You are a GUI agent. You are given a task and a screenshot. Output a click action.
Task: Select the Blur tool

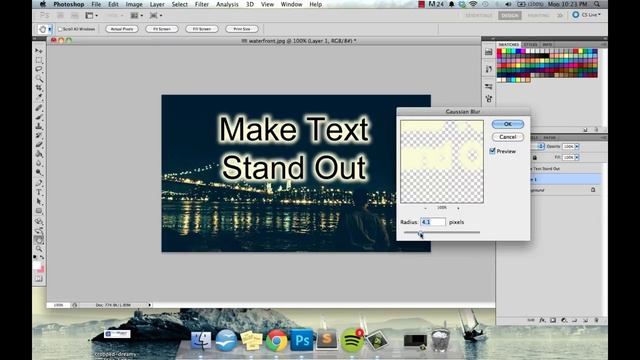tap(39, 163)
